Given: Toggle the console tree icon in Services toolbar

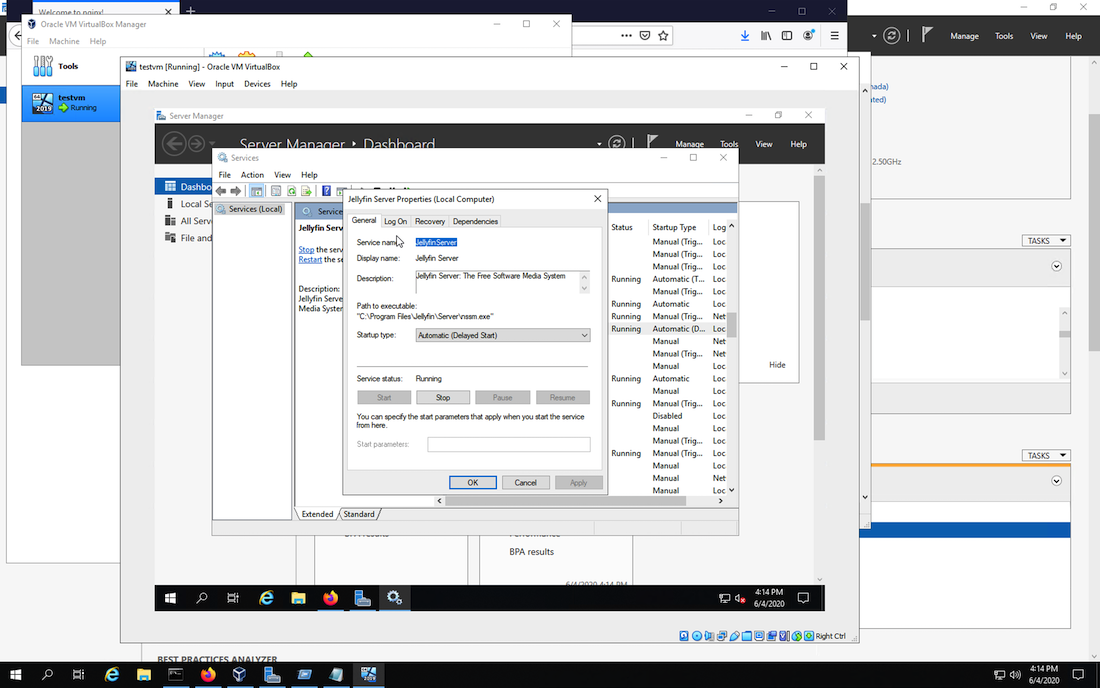Looking at the screenshot, I should [x=257, y=191].
